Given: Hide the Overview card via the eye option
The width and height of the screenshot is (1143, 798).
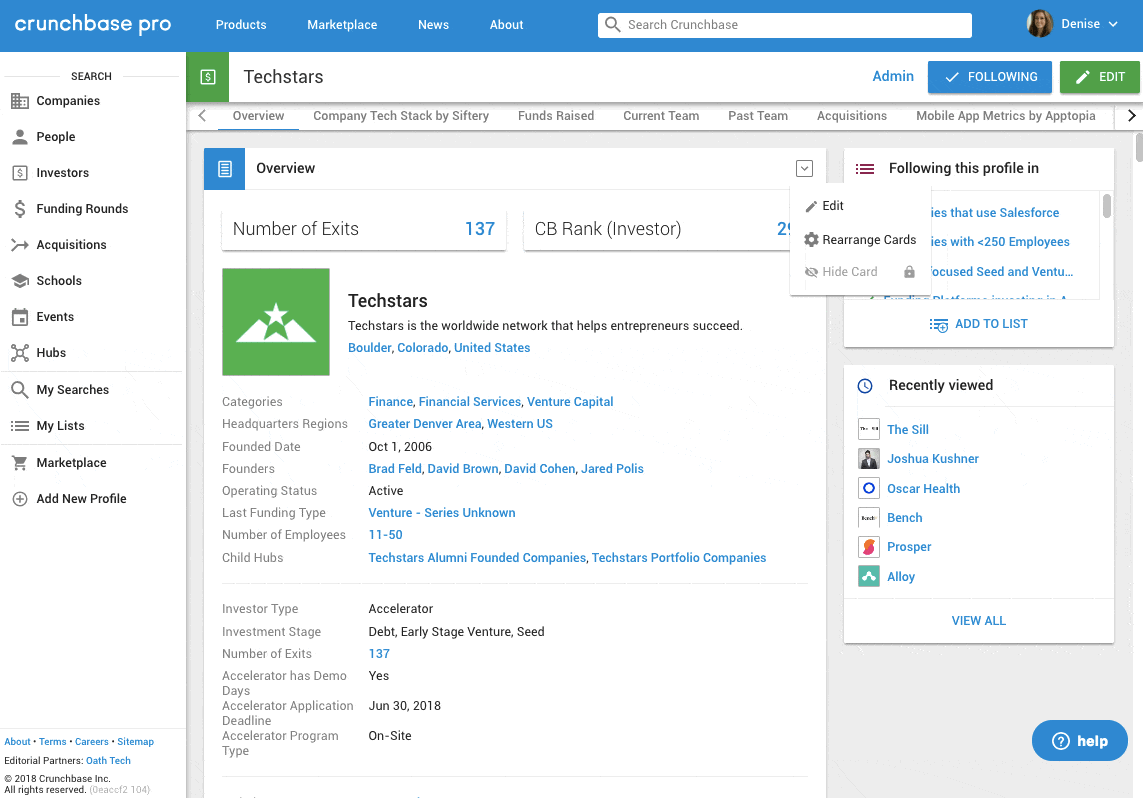Looking at the screenshot, I should tap(850, 271).
